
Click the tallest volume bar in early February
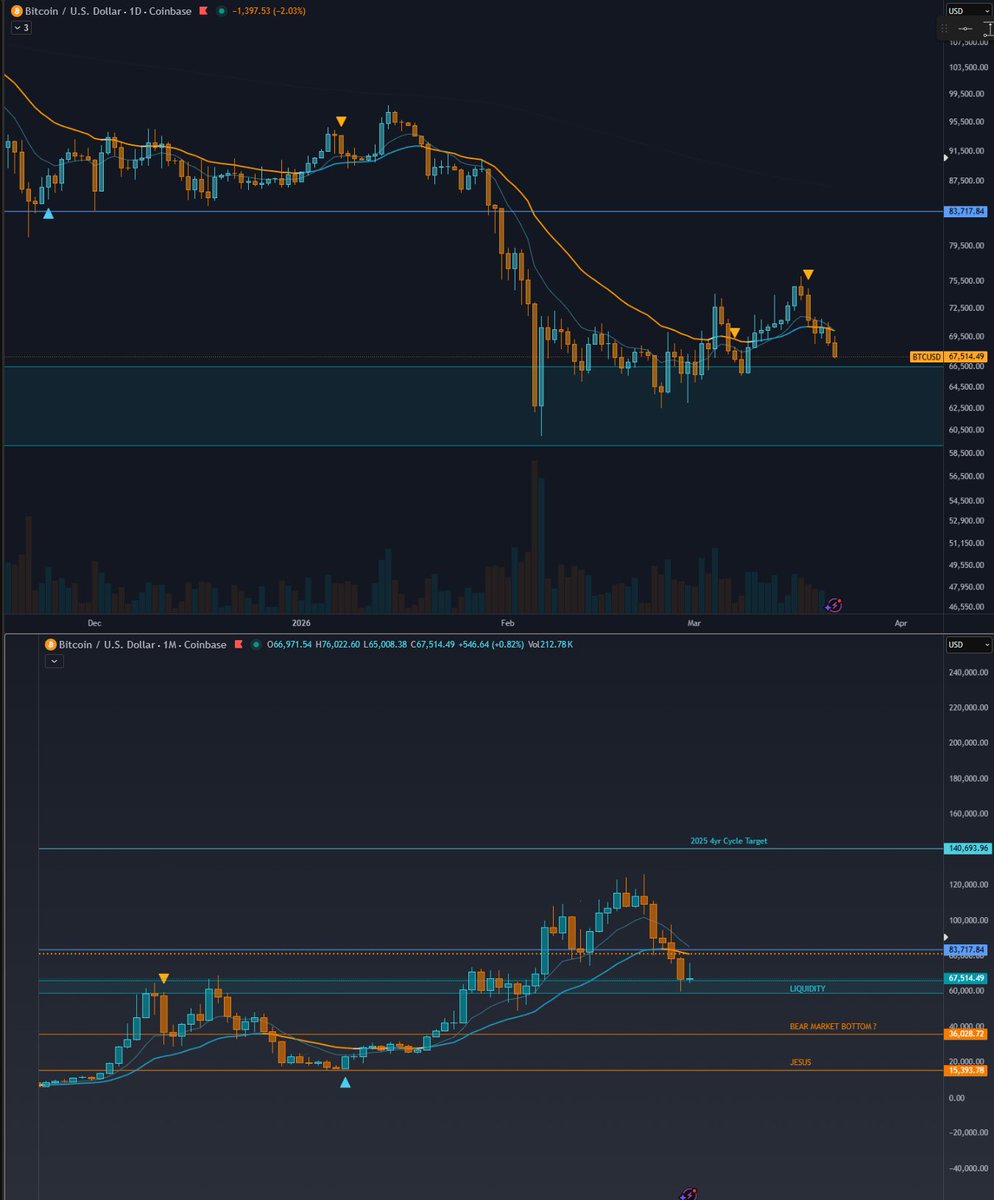[535, 537]
